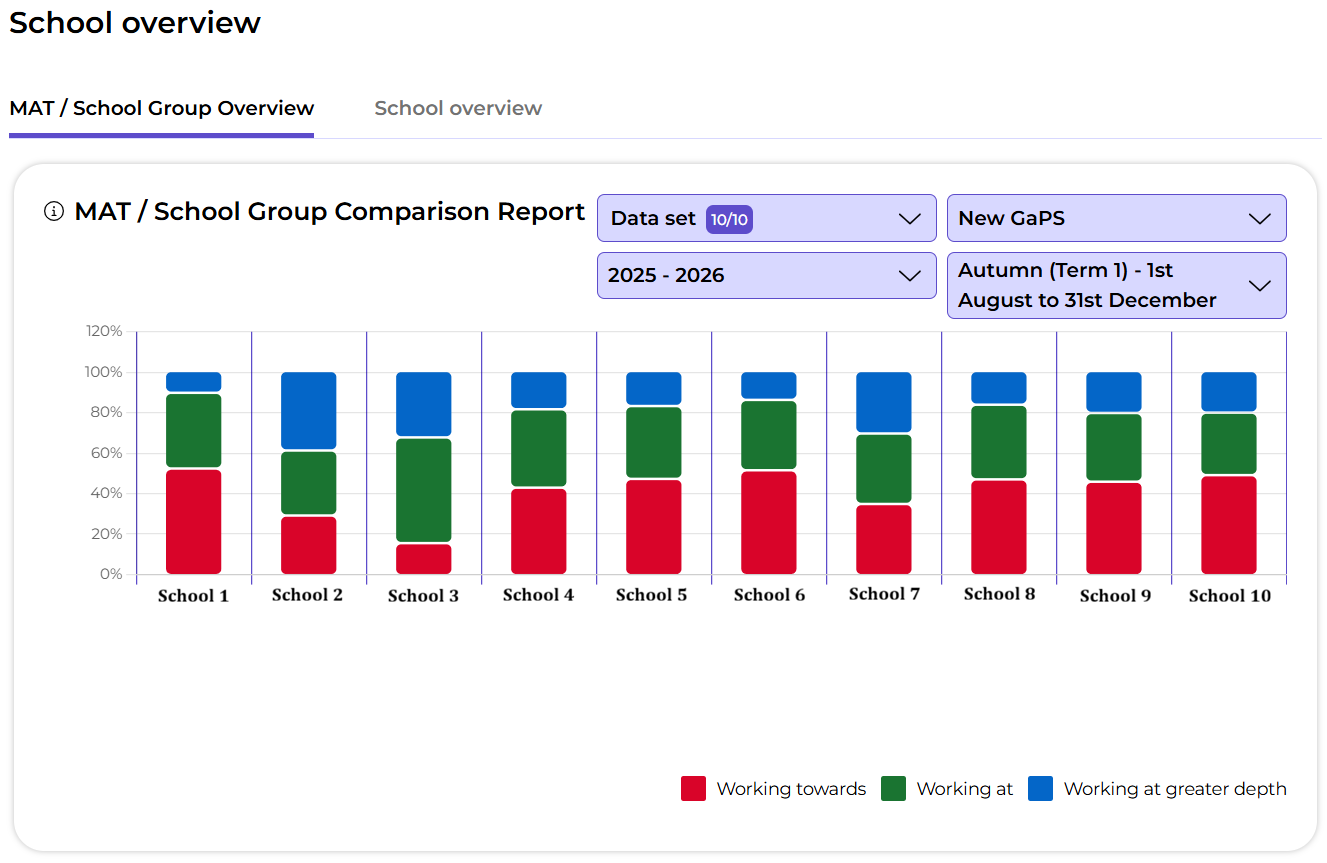The height and width of the screenshot is (863, 1327).
Task: Switch to the School overview tab
Action: [x=458, y=108]
